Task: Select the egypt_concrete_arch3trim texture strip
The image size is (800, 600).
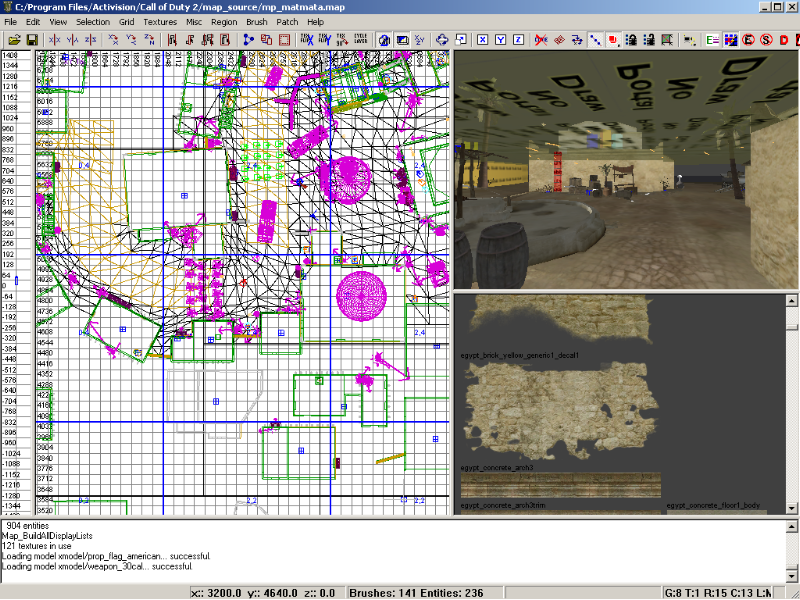Action: pos(561,485)
